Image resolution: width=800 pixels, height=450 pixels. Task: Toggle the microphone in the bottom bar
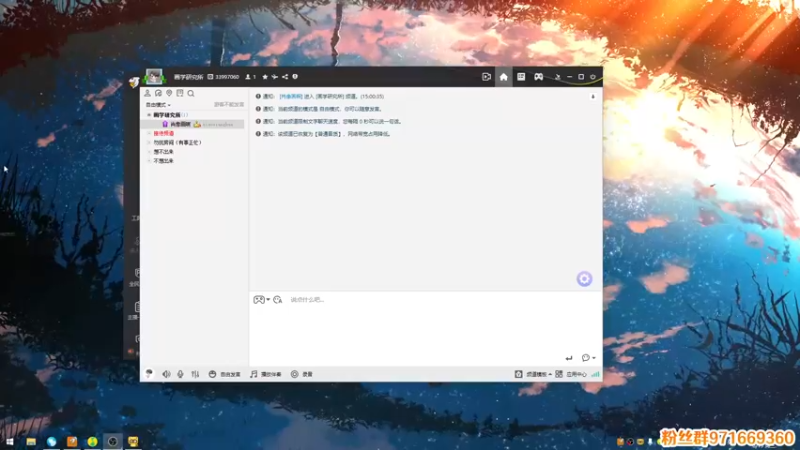(180, 374)
